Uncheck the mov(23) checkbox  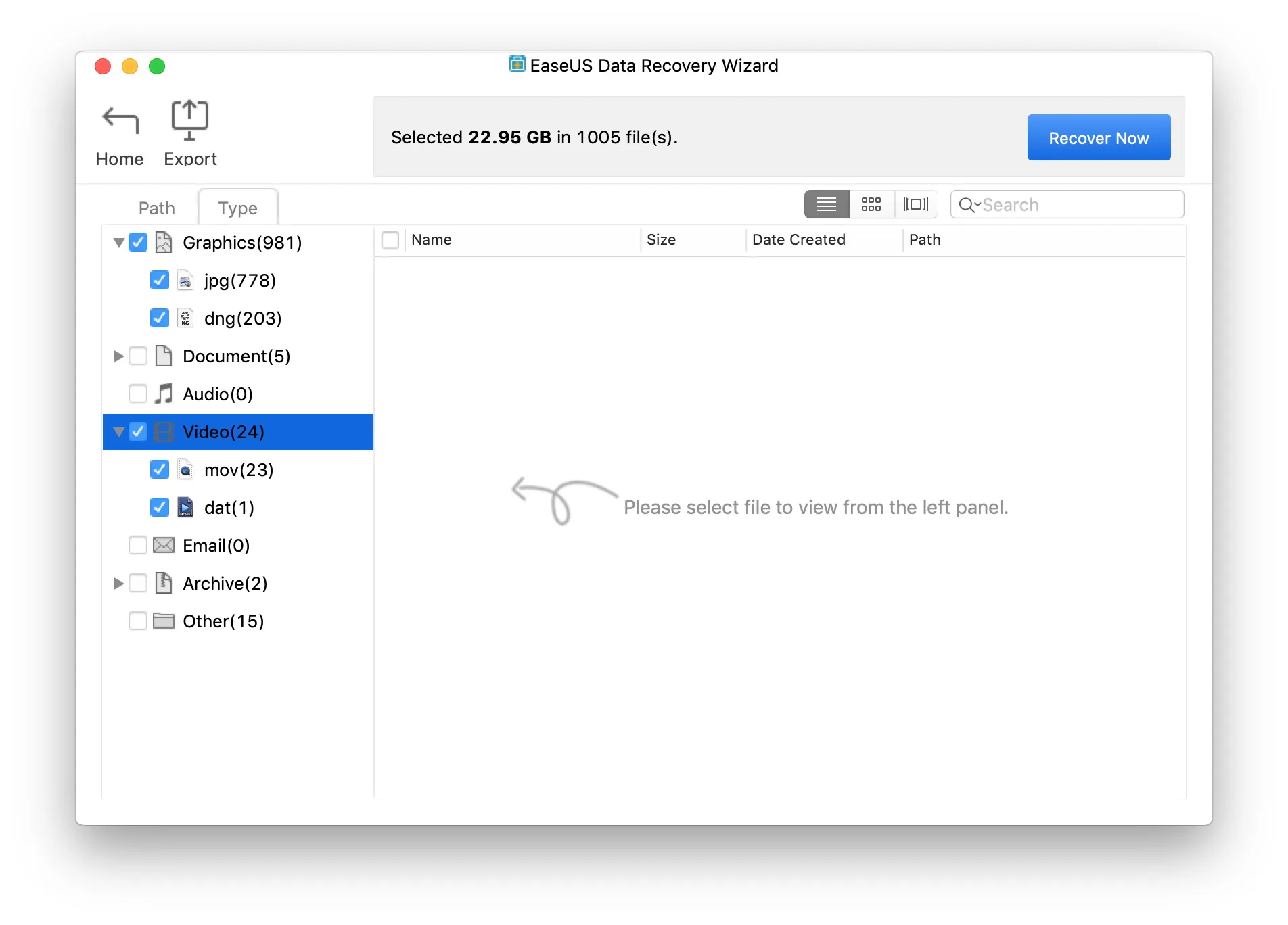pyautogui.click(x=160, y=469)
